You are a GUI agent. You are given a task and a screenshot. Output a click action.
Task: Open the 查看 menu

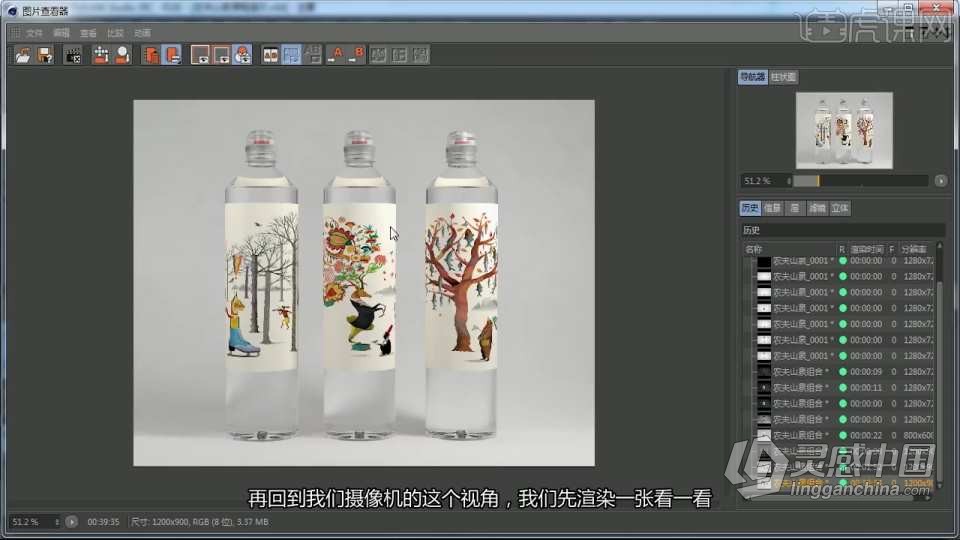[x=88, y=33]
